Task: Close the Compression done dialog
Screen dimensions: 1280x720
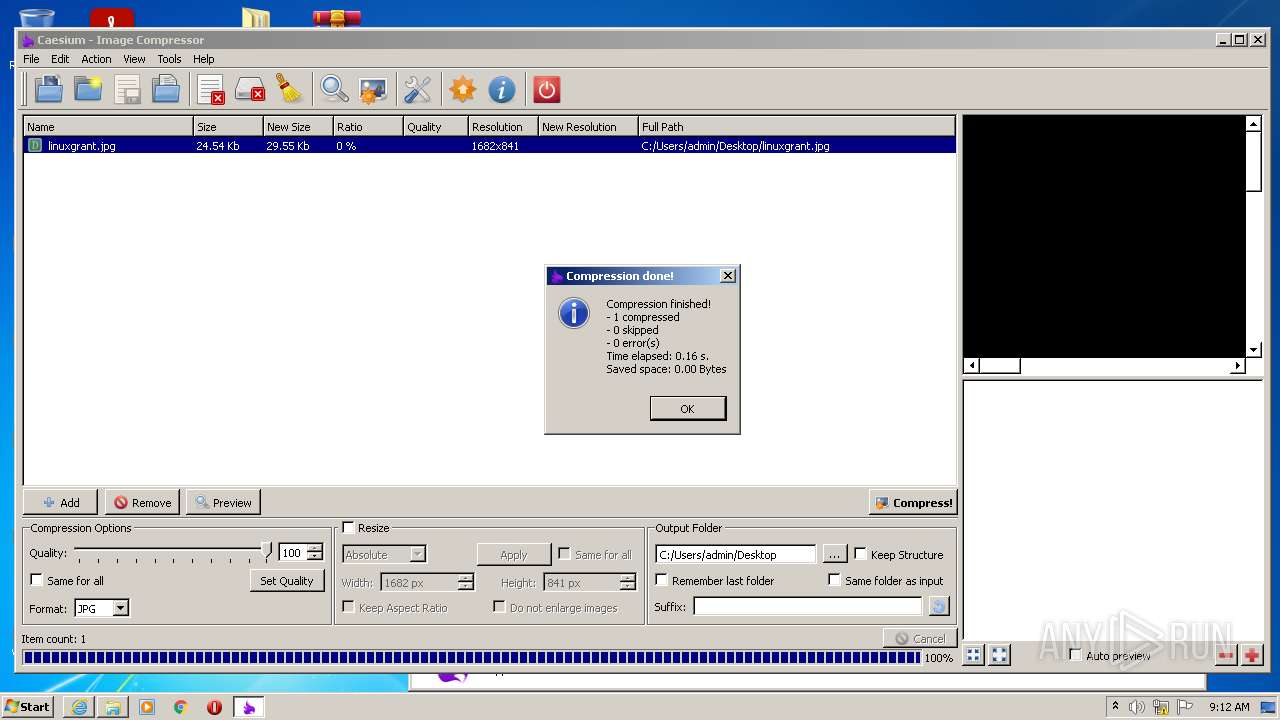Action: click(728, 276)
